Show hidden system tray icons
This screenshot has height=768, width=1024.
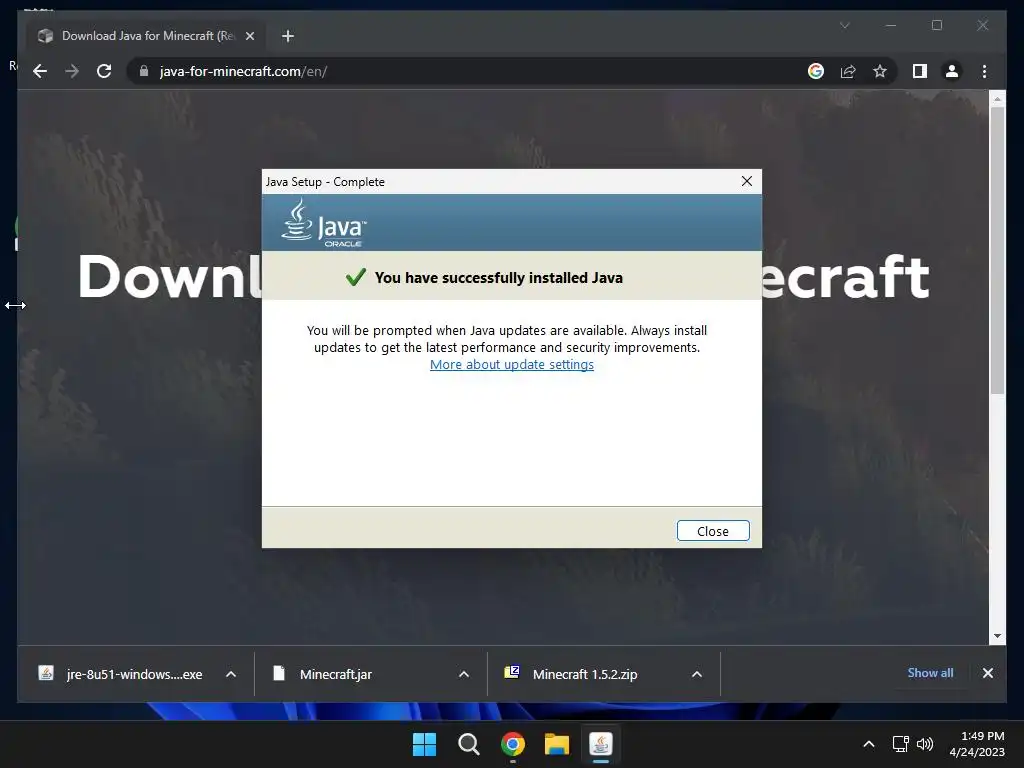(x=869, y=744)
